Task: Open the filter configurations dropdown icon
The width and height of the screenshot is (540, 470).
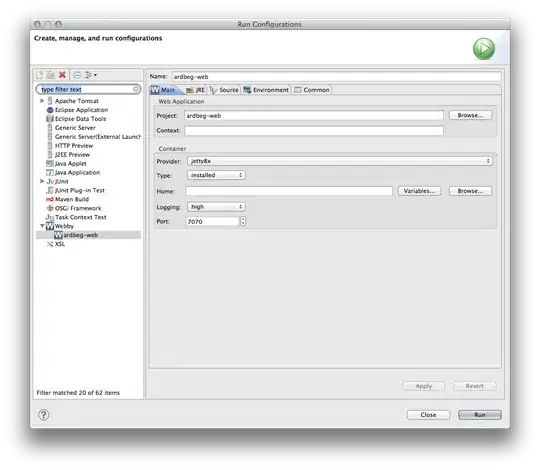Action: click(91, 75)
